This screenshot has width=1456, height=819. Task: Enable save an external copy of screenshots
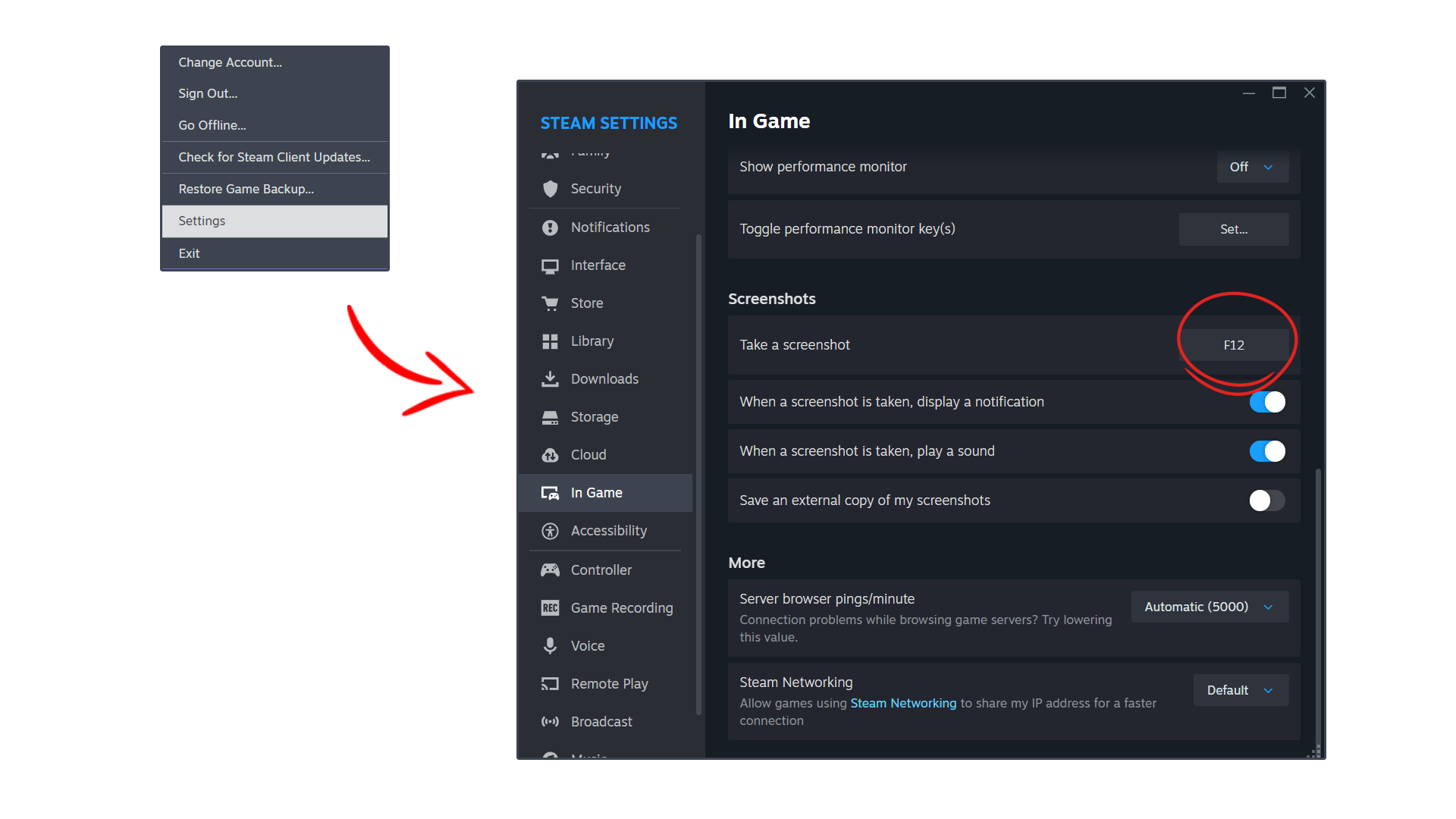point(1267,500)
